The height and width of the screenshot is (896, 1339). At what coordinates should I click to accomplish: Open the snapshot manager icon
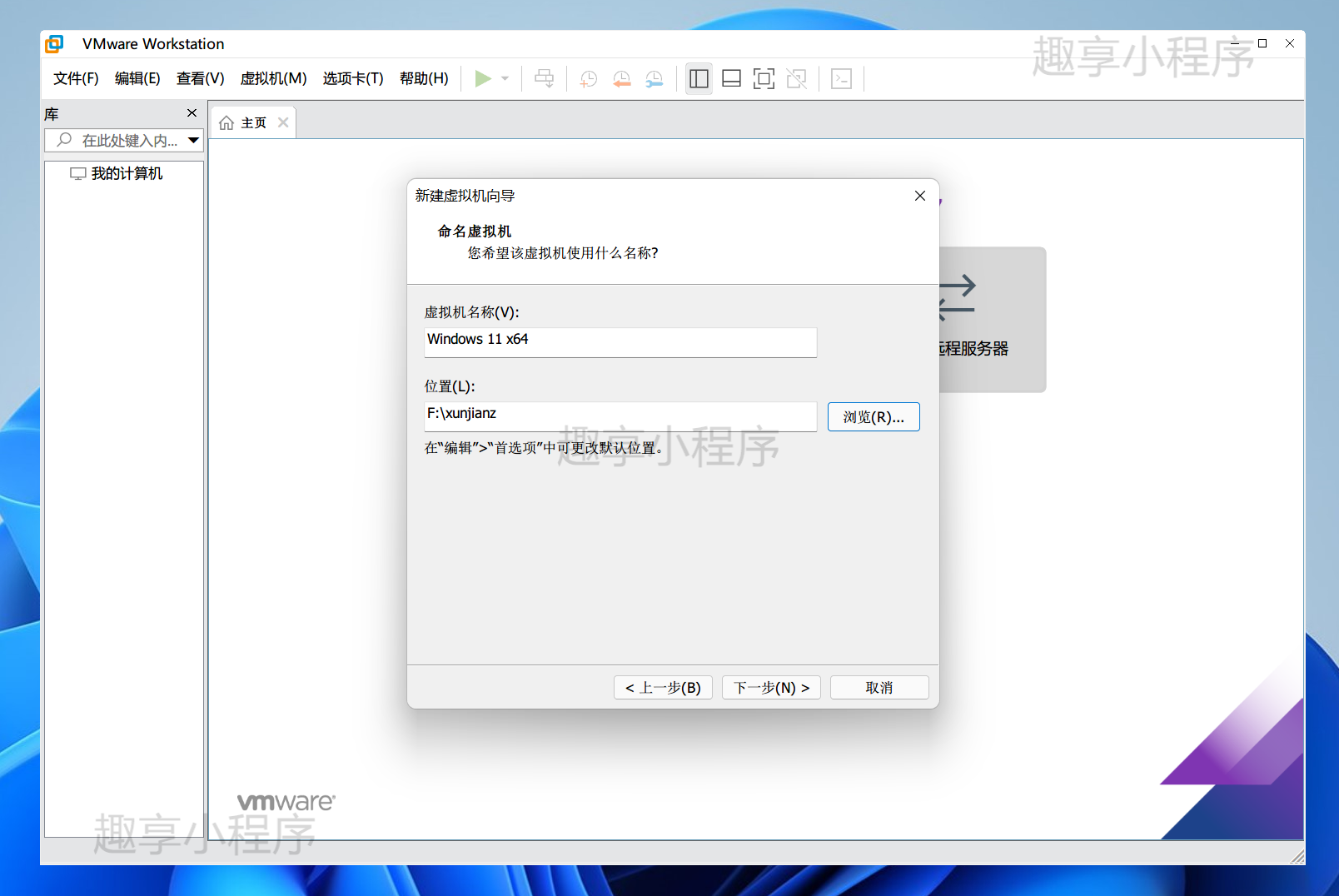[x=655, y=79]
